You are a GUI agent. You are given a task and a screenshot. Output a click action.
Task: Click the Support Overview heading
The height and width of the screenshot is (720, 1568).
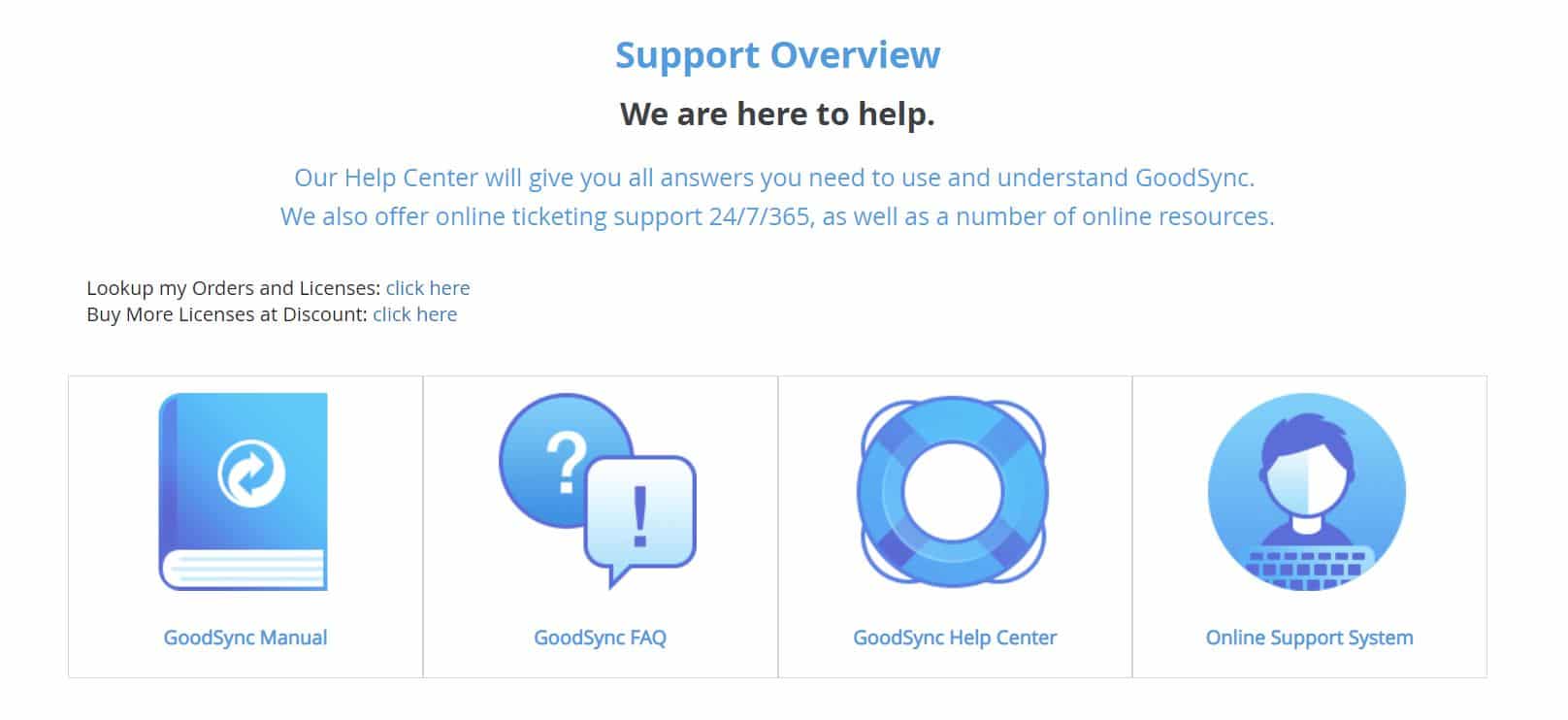point(778,54)
